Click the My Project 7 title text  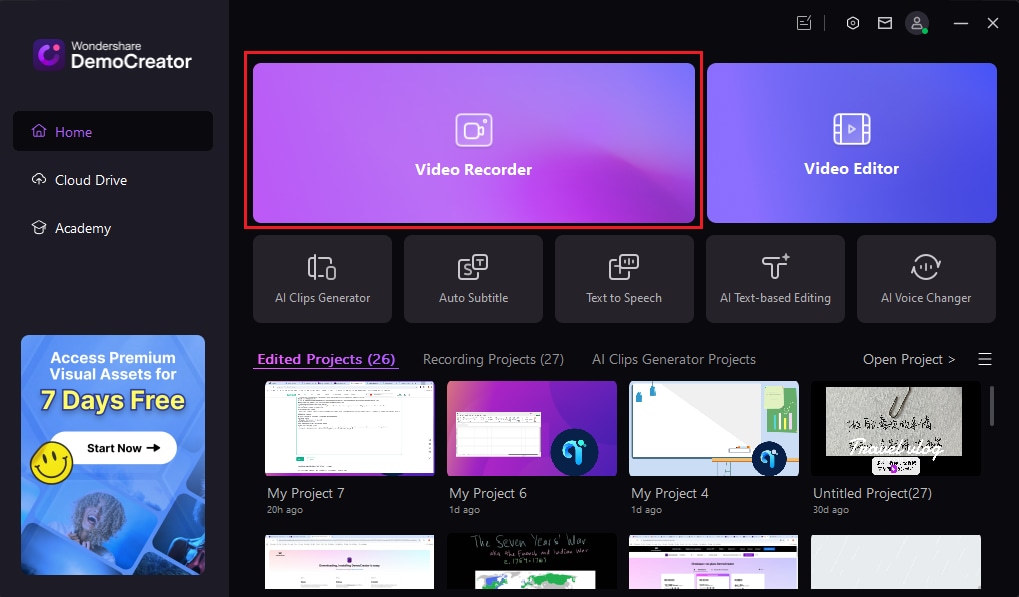click(x=305, y=493)
